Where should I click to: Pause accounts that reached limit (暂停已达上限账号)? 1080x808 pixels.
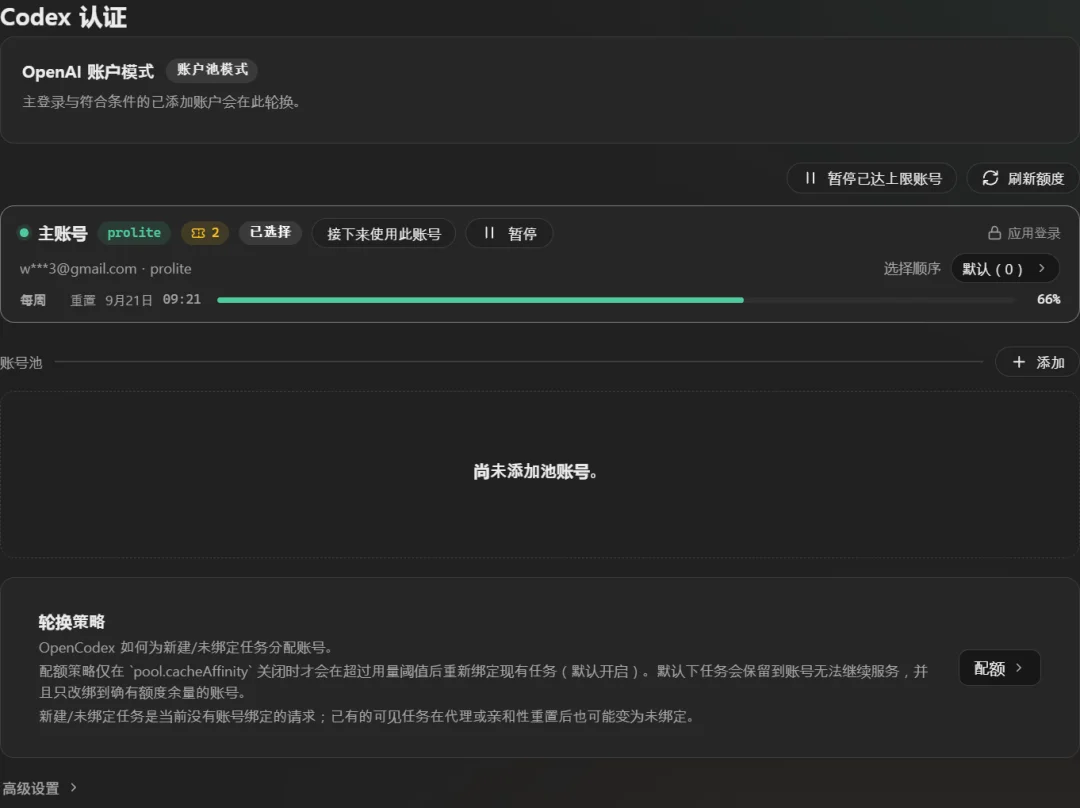click(x=871, y=178)
